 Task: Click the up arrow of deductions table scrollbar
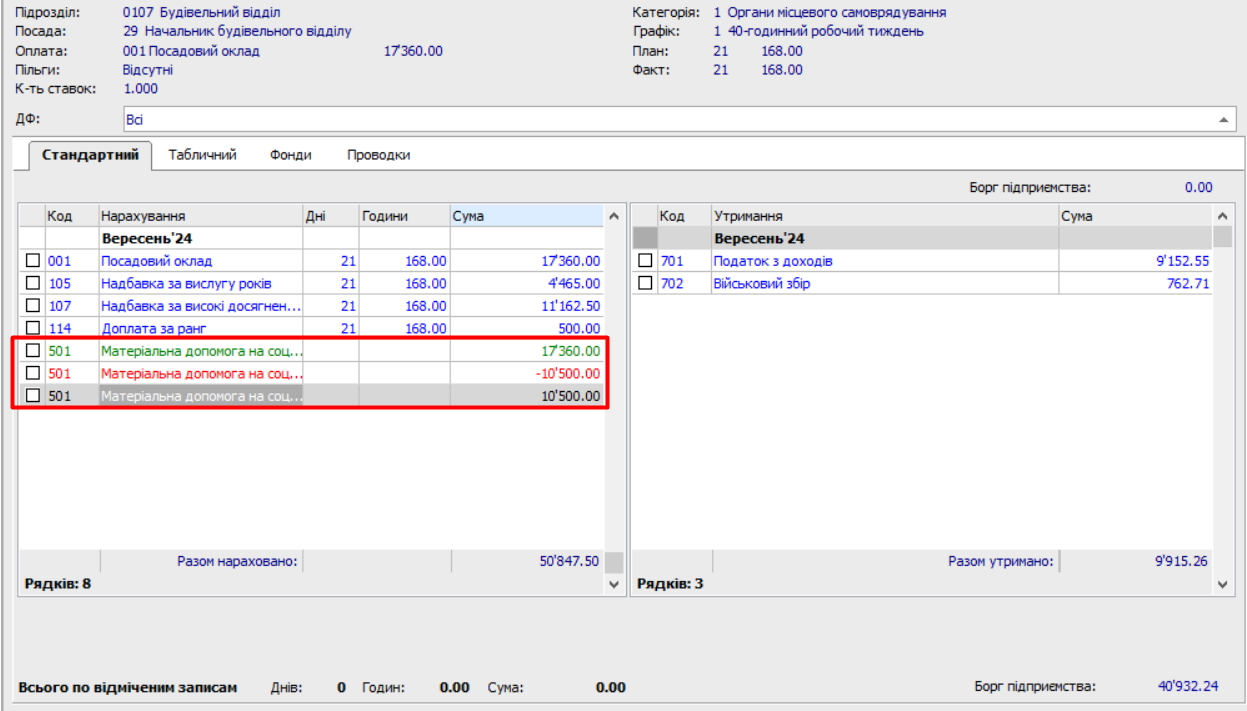pos(1223,216)
